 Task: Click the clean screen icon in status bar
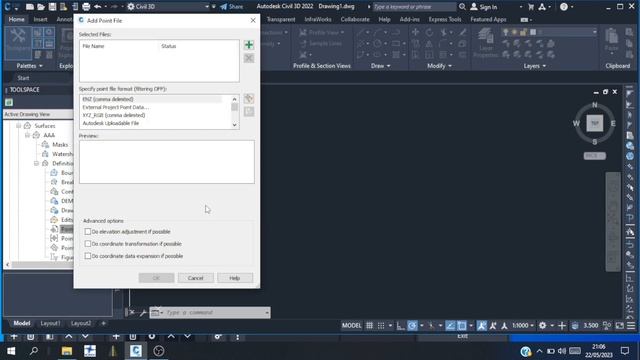(620, 325)
